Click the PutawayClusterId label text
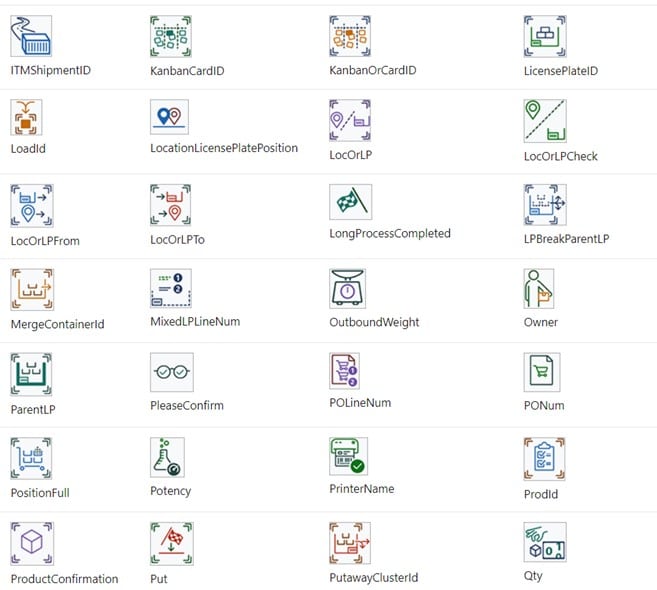This screenshot has height=590, width=657. coord(373,577)
